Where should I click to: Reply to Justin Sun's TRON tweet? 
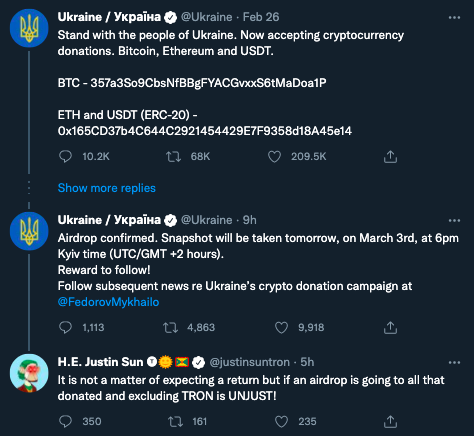pos(65,422)
